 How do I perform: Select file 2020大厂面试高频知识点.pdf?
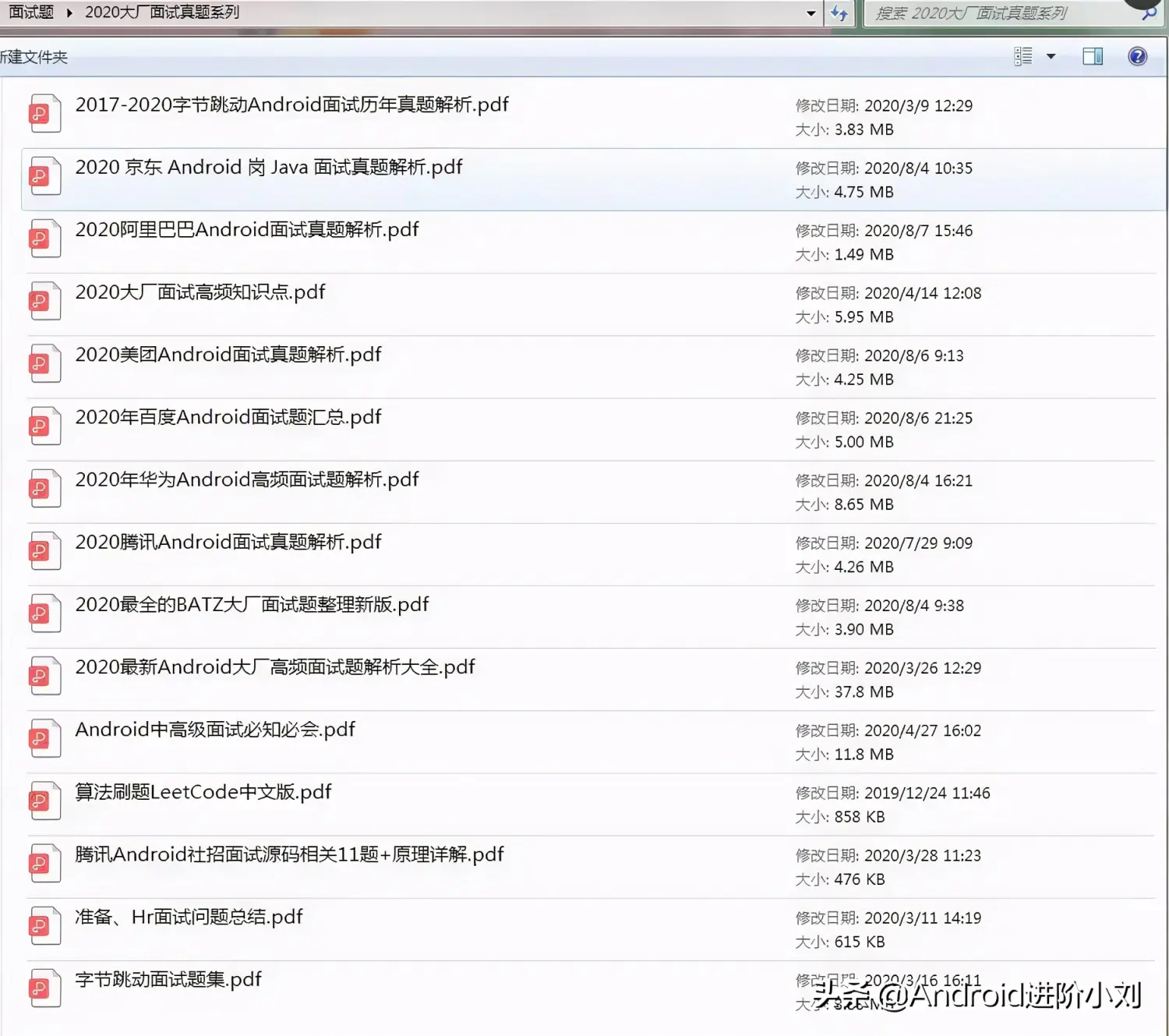coord(200,292)
